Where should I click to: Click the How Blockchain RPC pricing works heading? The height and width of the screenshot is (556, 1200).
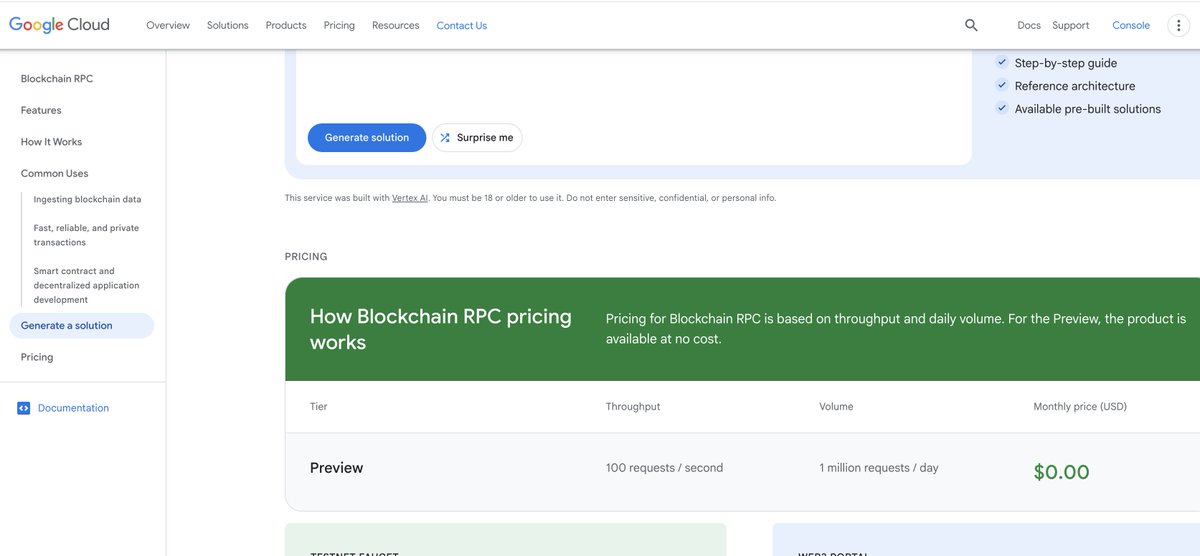coord(441,329)
